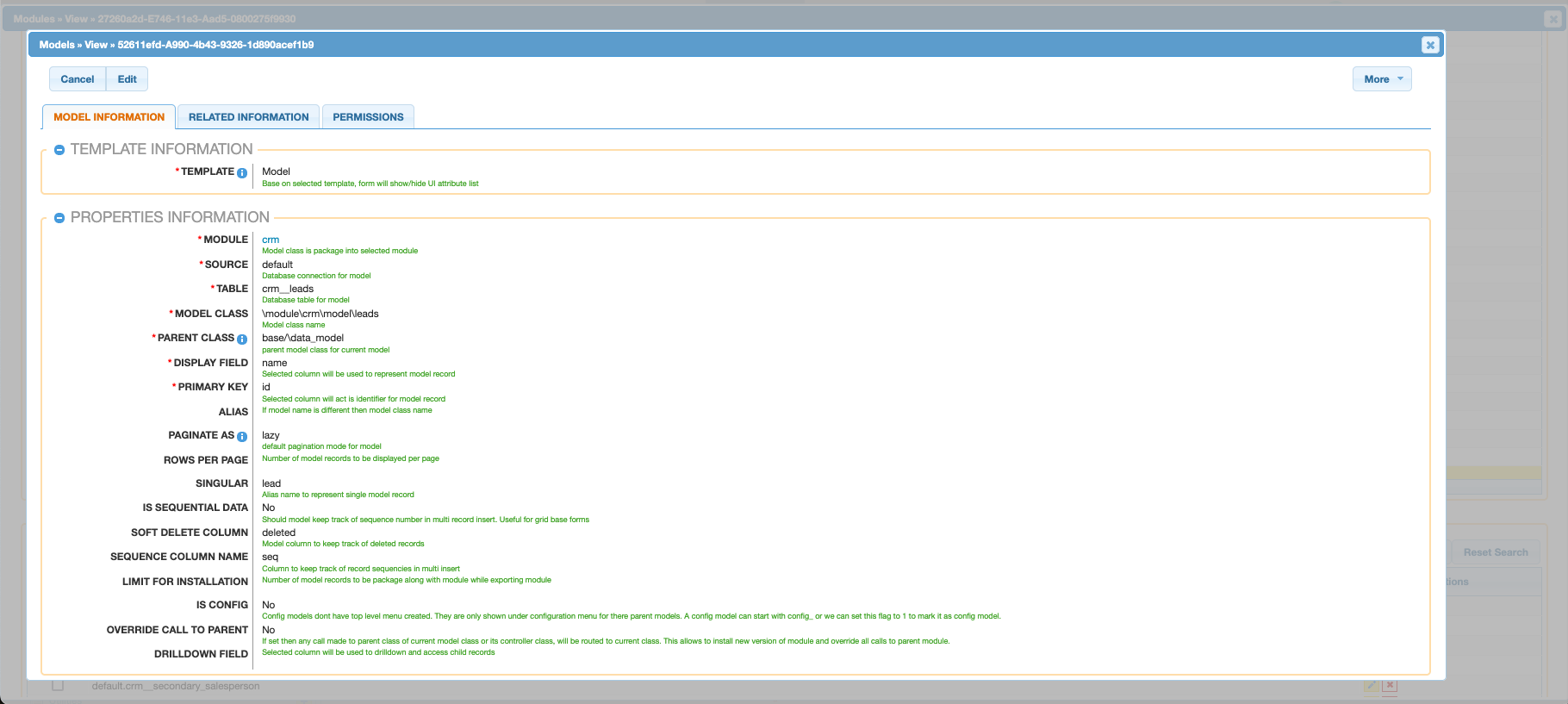Click the Cancel button

click(78, 79)
